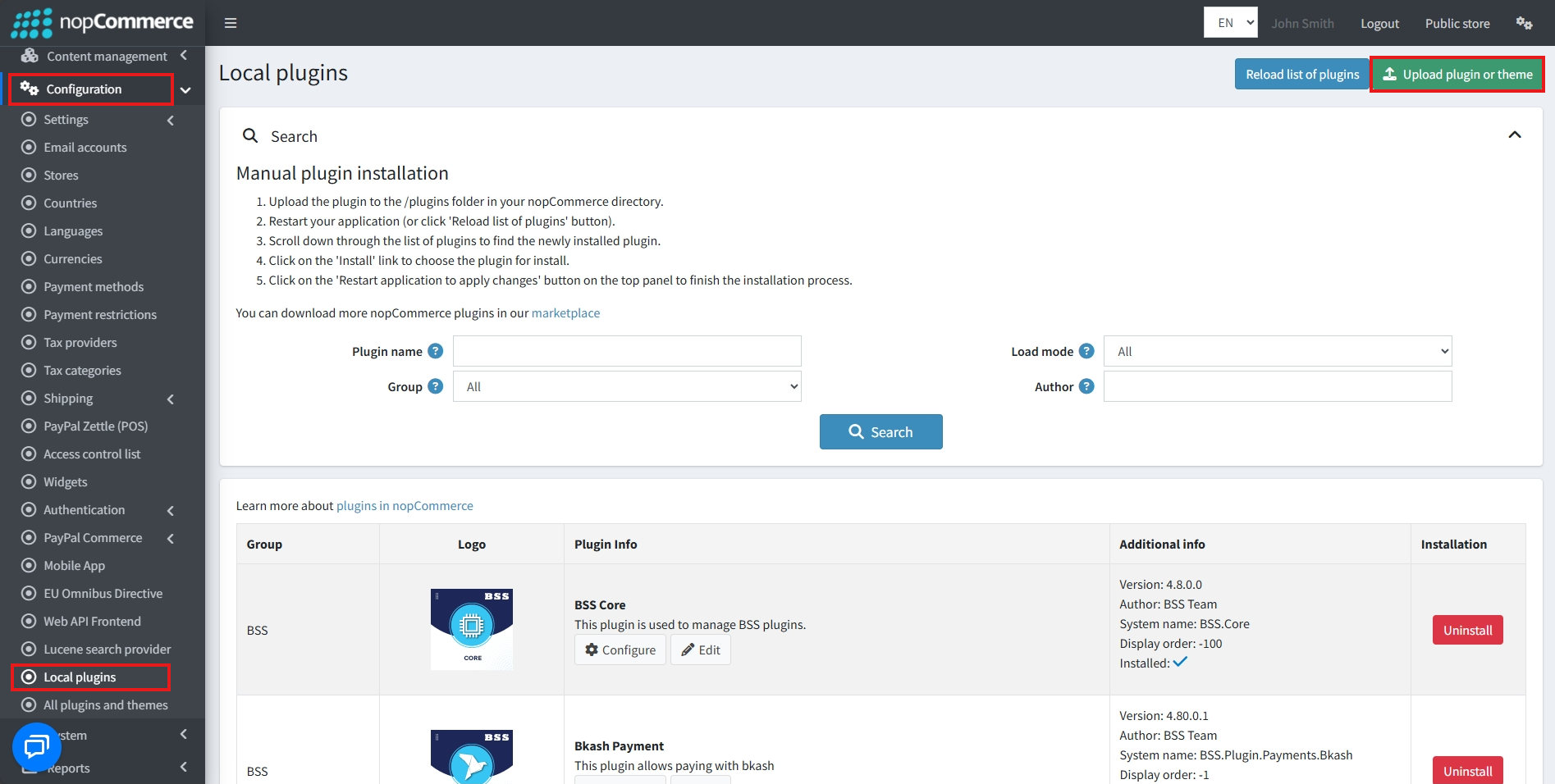Expand the Shipping submenu arrow
The width and height of the screenshot is (1555, 784).
[171, 399]
